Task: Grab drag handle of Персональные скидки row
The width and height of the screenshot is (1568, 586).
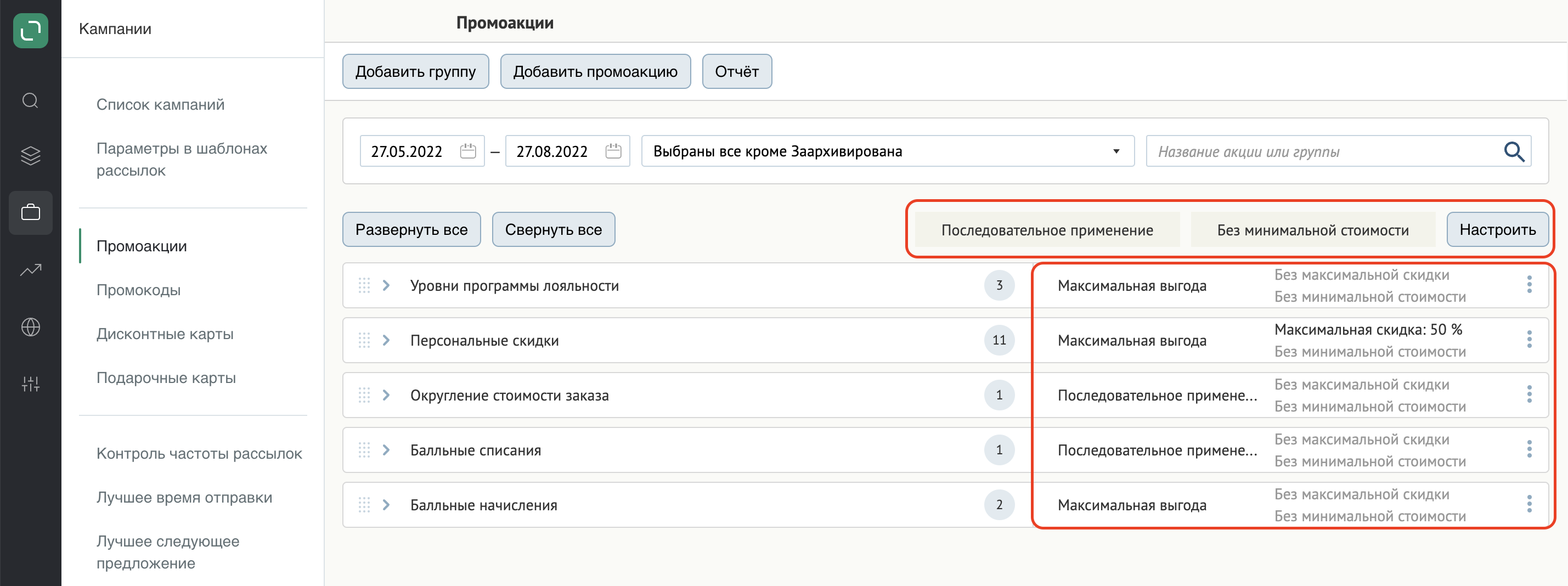Action: coord(364,340)
